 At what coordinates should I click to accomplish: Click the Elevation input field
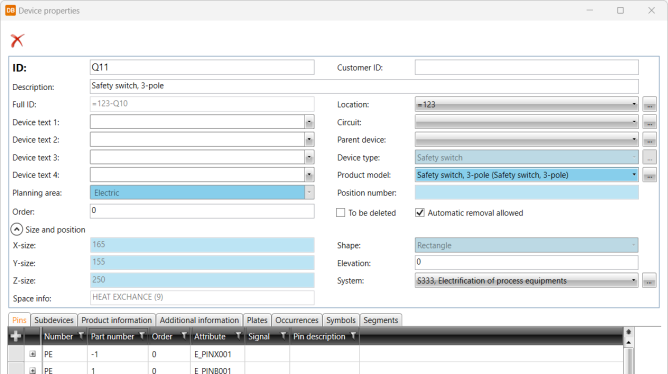(527, 262)
